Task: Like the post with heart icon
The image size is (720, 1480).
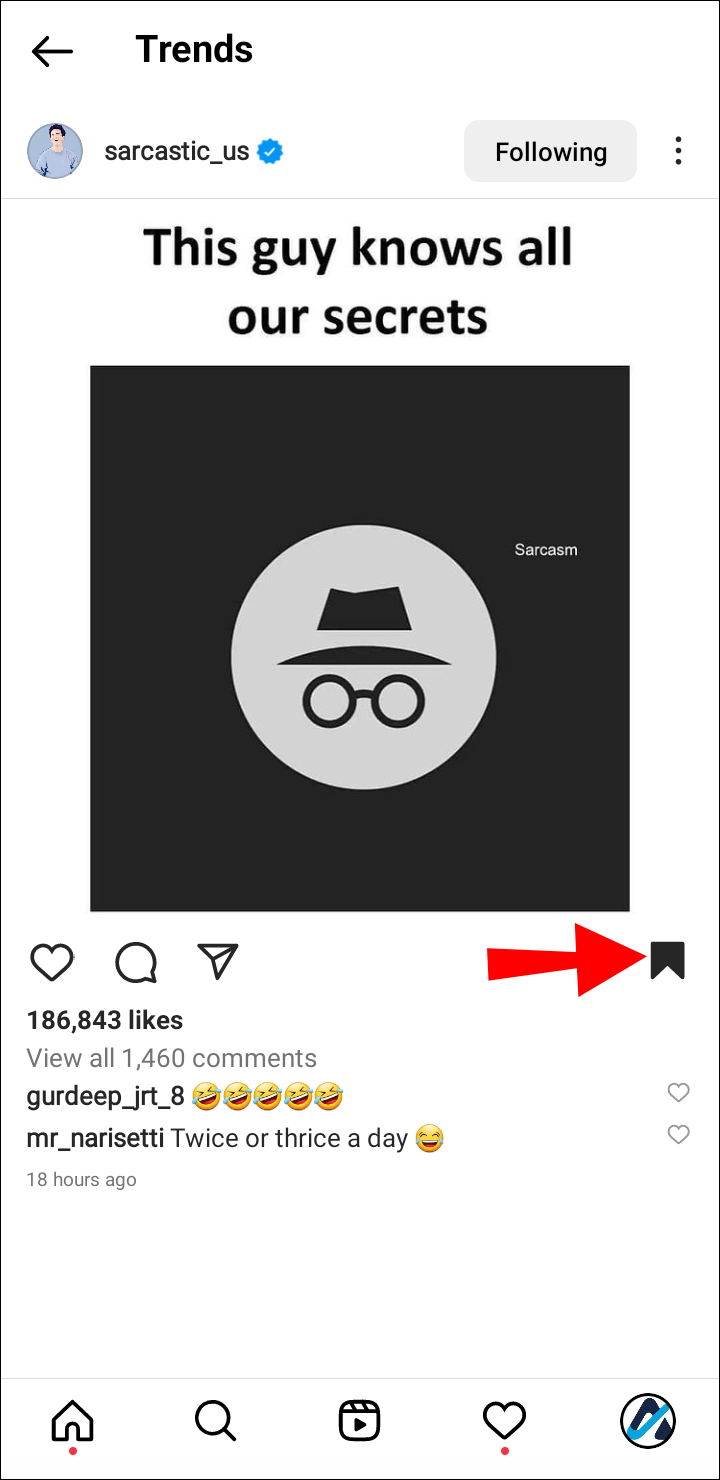Action: tap(52, 962)
